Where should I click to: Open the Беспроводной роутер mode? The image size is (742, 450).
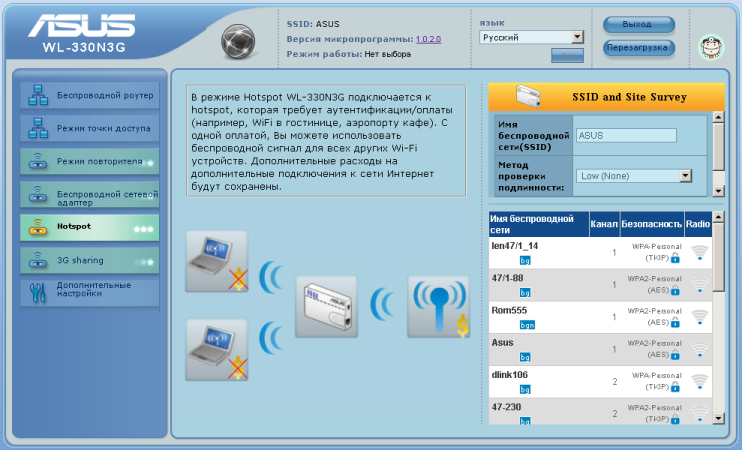pos(89,95)
